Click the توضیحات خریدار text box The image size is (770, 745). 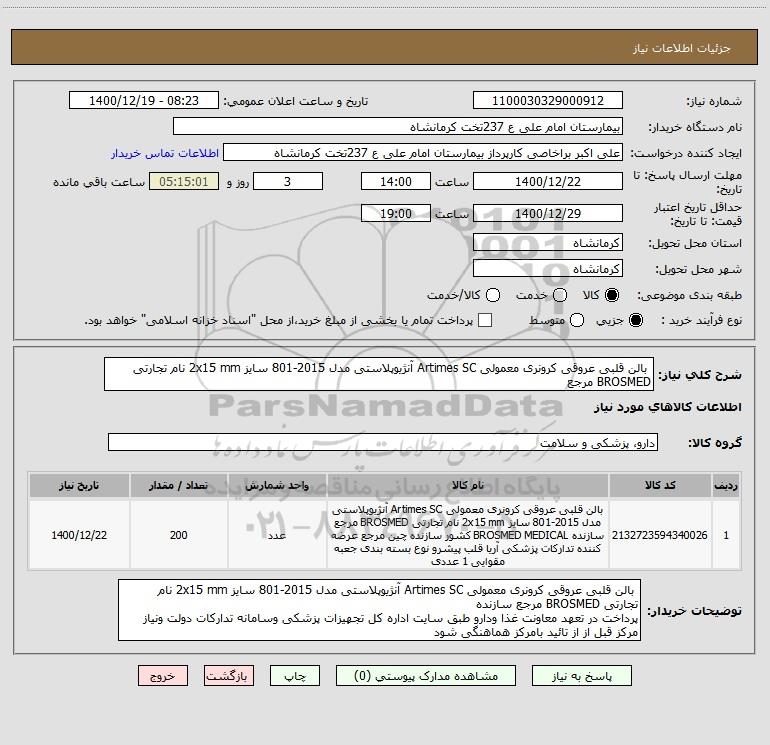[x=380, y=610]
